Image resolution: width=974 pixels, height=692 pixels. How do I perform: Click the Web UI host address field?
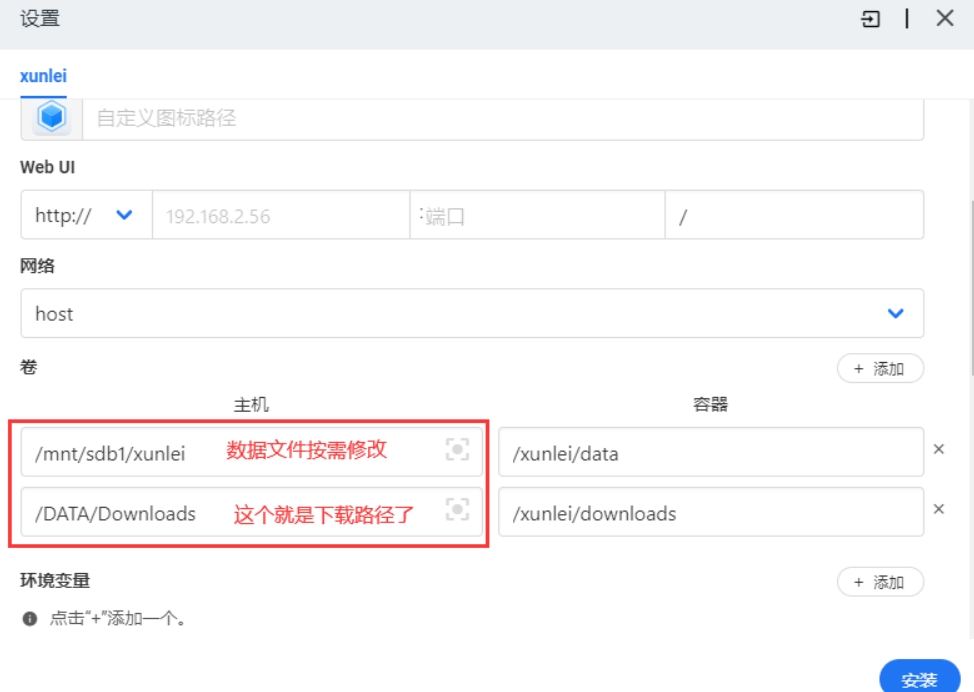click(x=280, y=216)
